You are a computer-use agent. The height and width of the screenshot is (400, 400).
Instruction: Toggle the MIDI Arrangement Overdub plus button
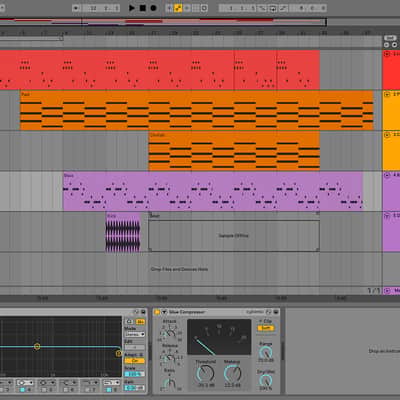[169, 8]
